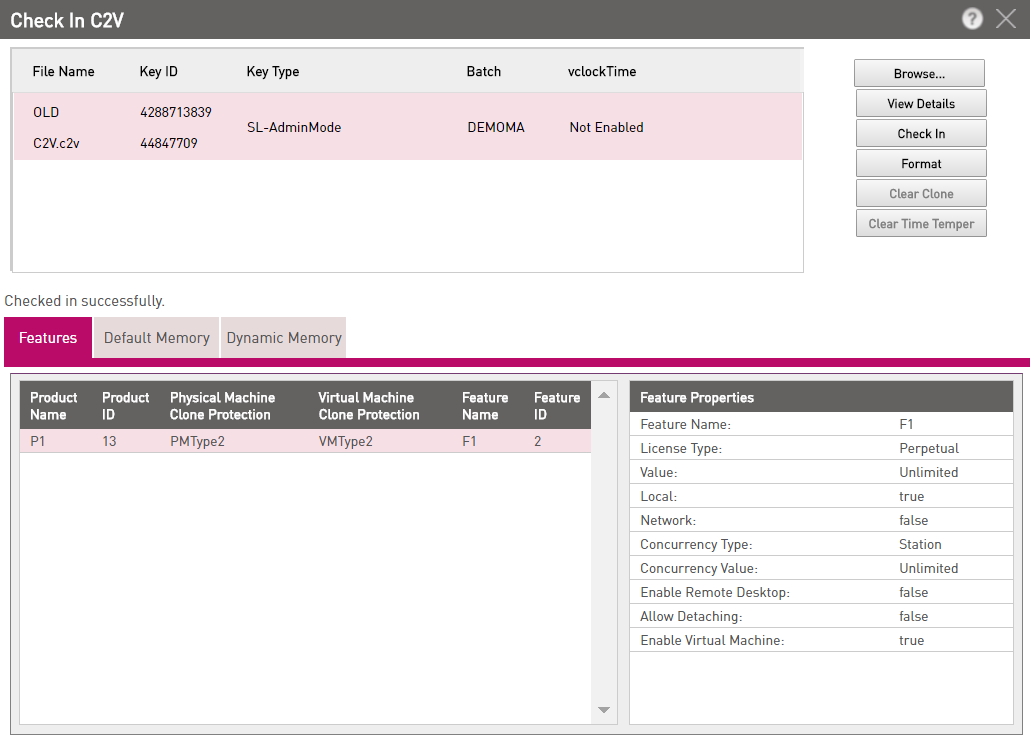This screenshot has height=741, width=1030.
Task: Select the Features tab
Action: (48, 338)
